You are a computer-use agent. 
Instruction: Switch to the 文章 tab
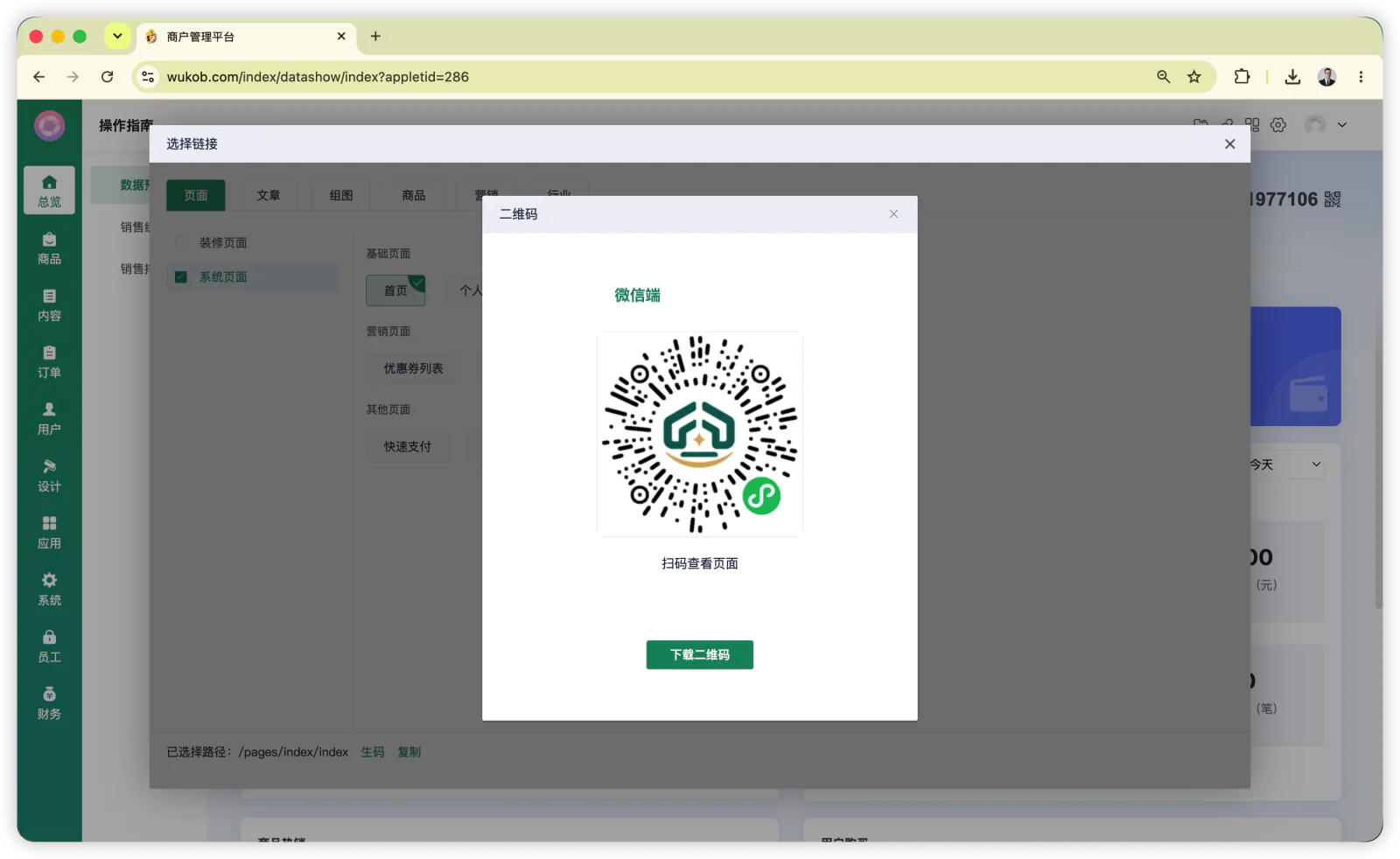[269, 195]
